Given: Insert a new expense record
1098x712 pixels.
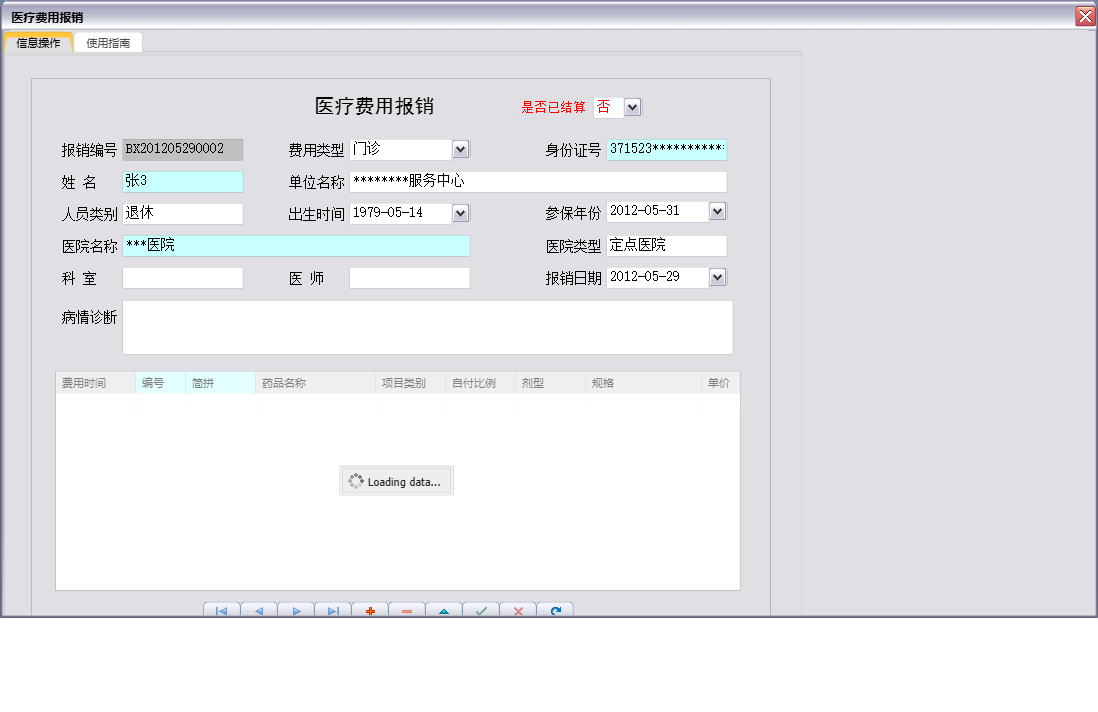Looking at the screenshot, I should (x=370, y=609).
